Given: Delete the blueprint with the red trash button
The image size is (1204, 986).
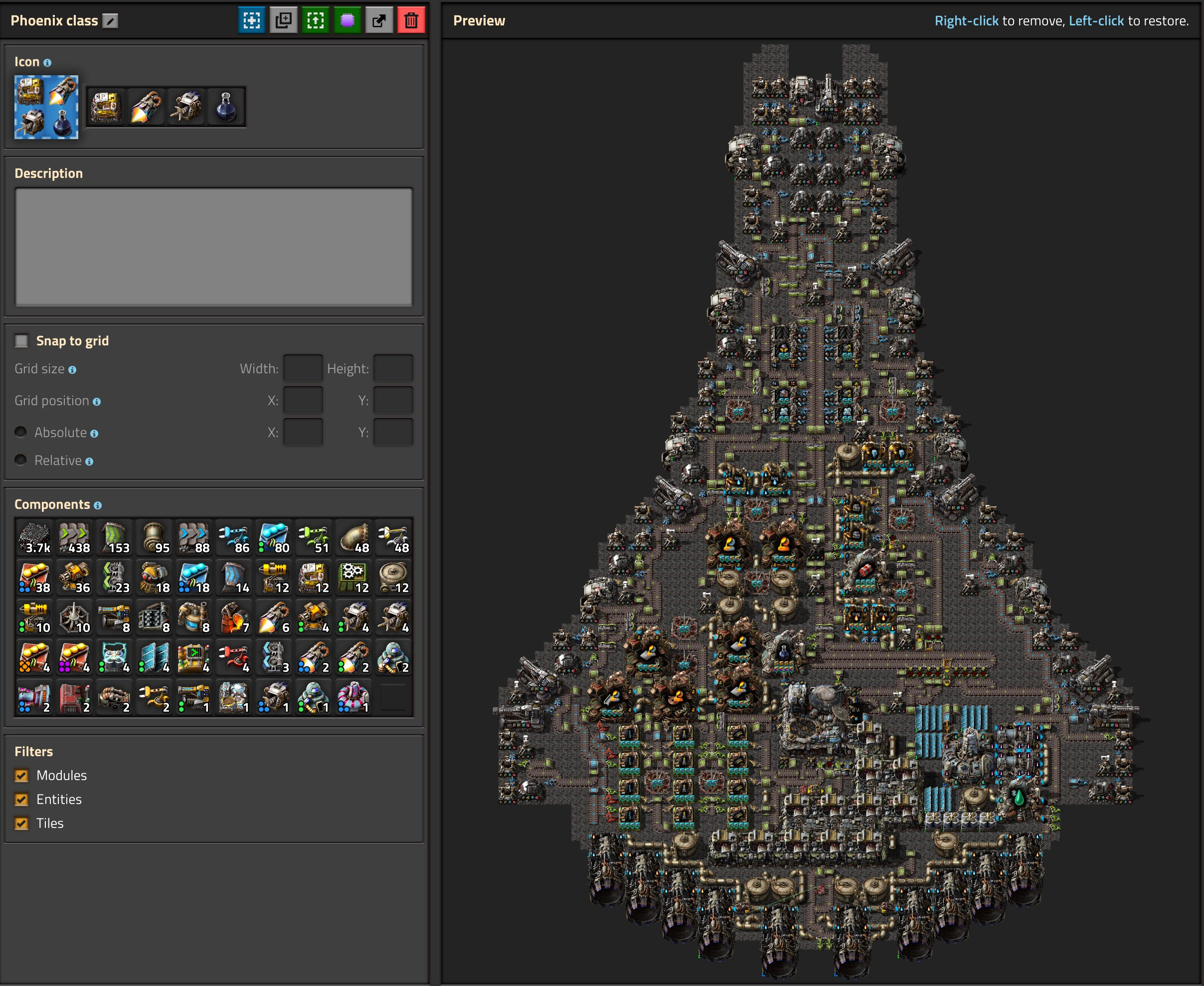Looking at the screenshot, I should point(411,21).
